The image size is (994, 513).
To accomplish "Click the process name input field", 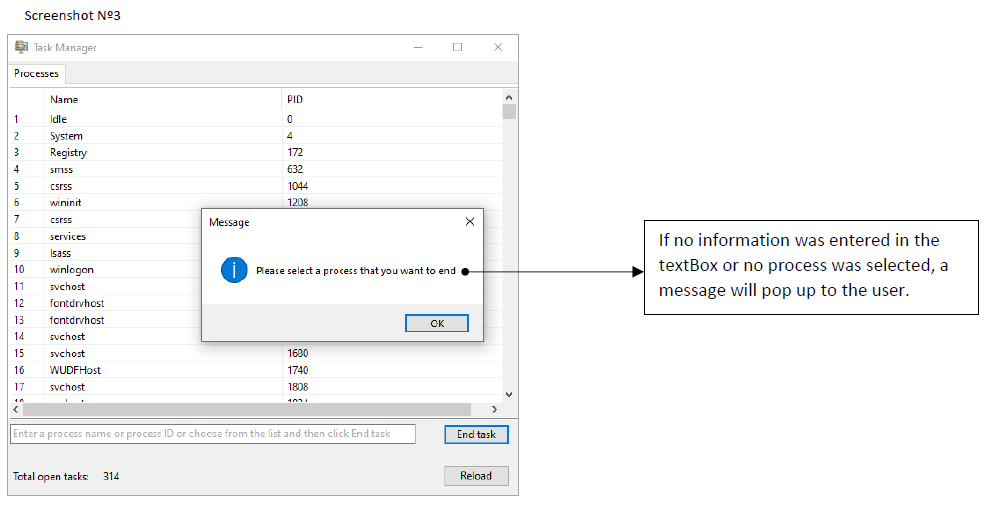I will (x=213, y=434).
